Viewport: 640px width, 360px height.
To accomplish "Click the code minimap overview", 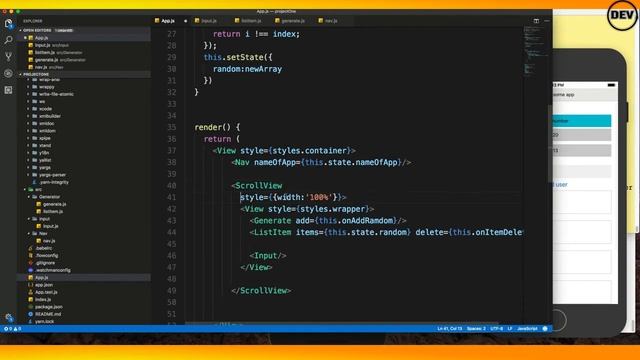I will tap(535, 51).
